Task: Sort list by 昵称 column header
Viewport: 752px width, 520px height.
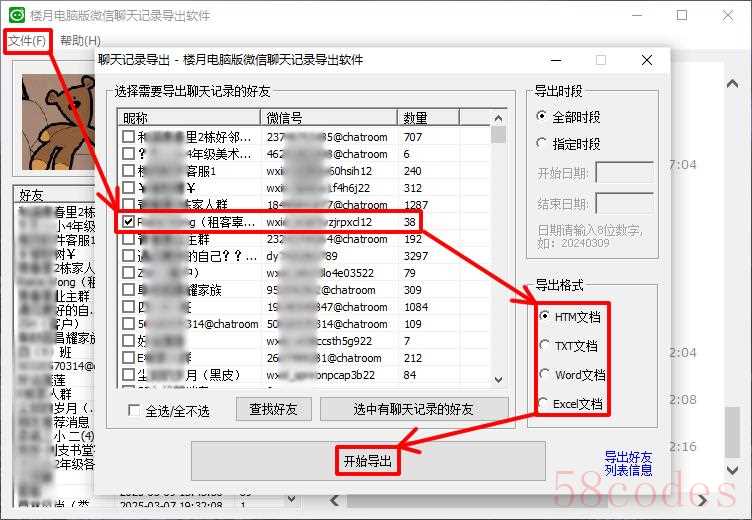Action: point(189,118)
